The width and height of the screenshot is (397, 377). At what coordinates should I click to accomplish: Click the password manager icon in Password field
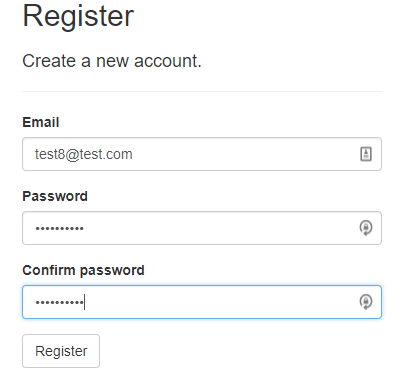pyautogui.click(x=366, y=228)
